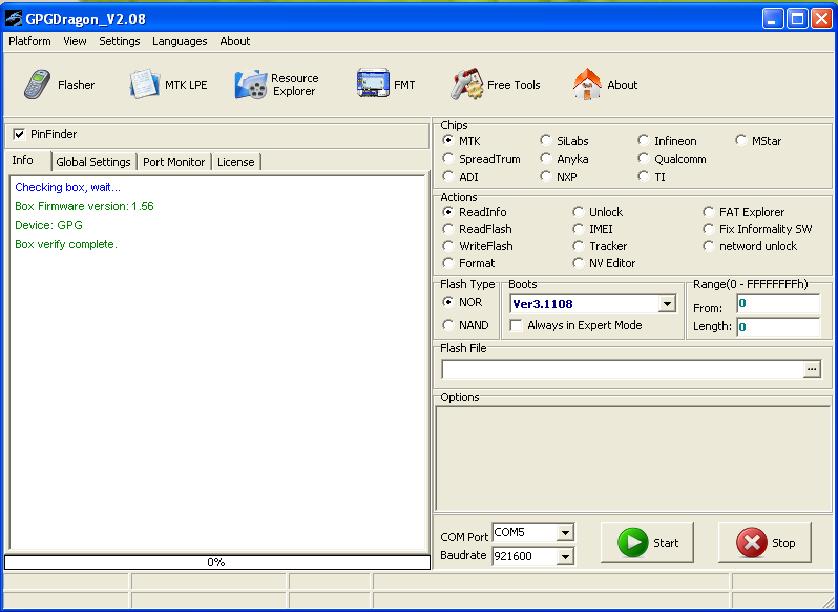Select MStar chip option
The height and width of the screenshot is (612, 838).
pos(741,141)
